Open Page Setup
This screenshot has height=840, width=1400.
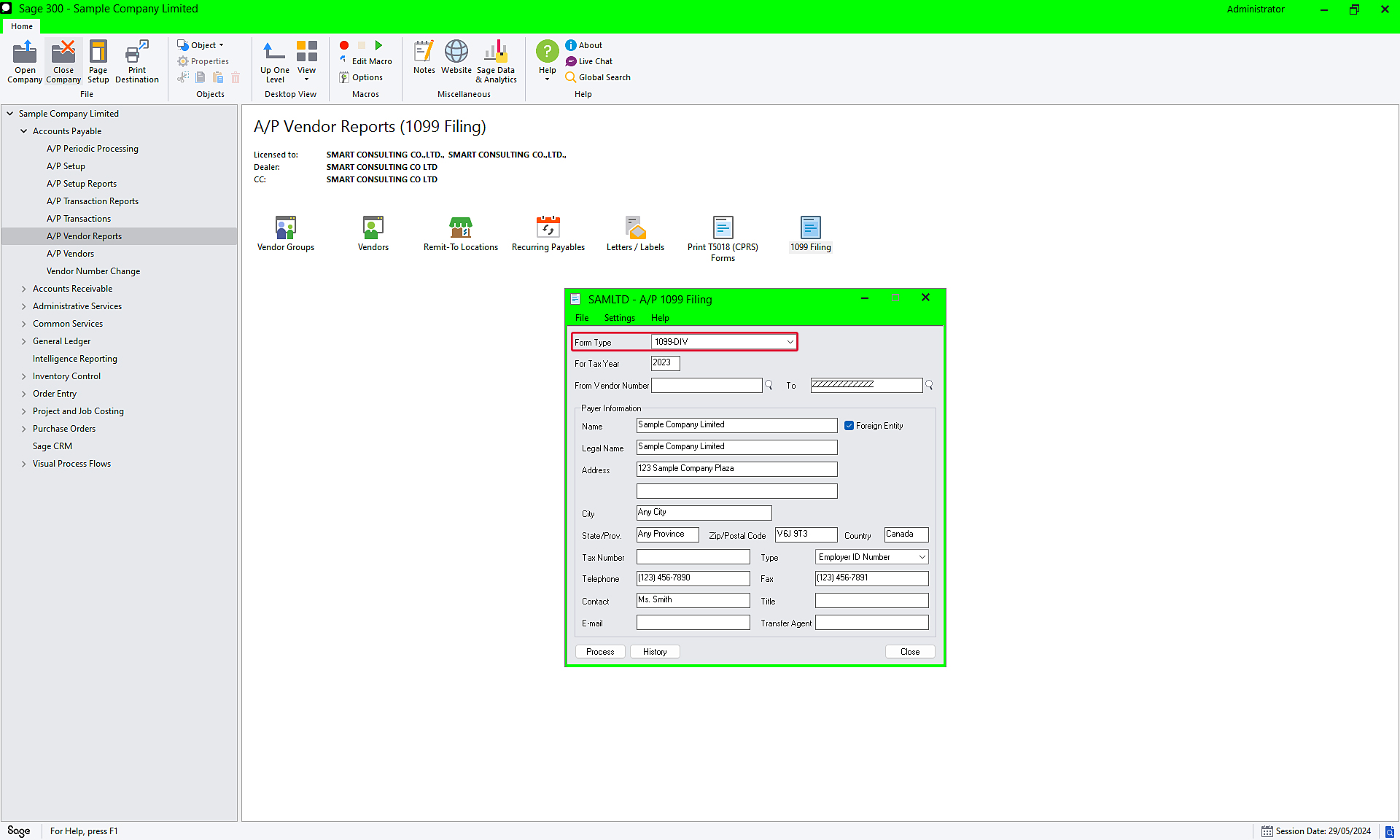pyautogui.click(x=98, y=61)
